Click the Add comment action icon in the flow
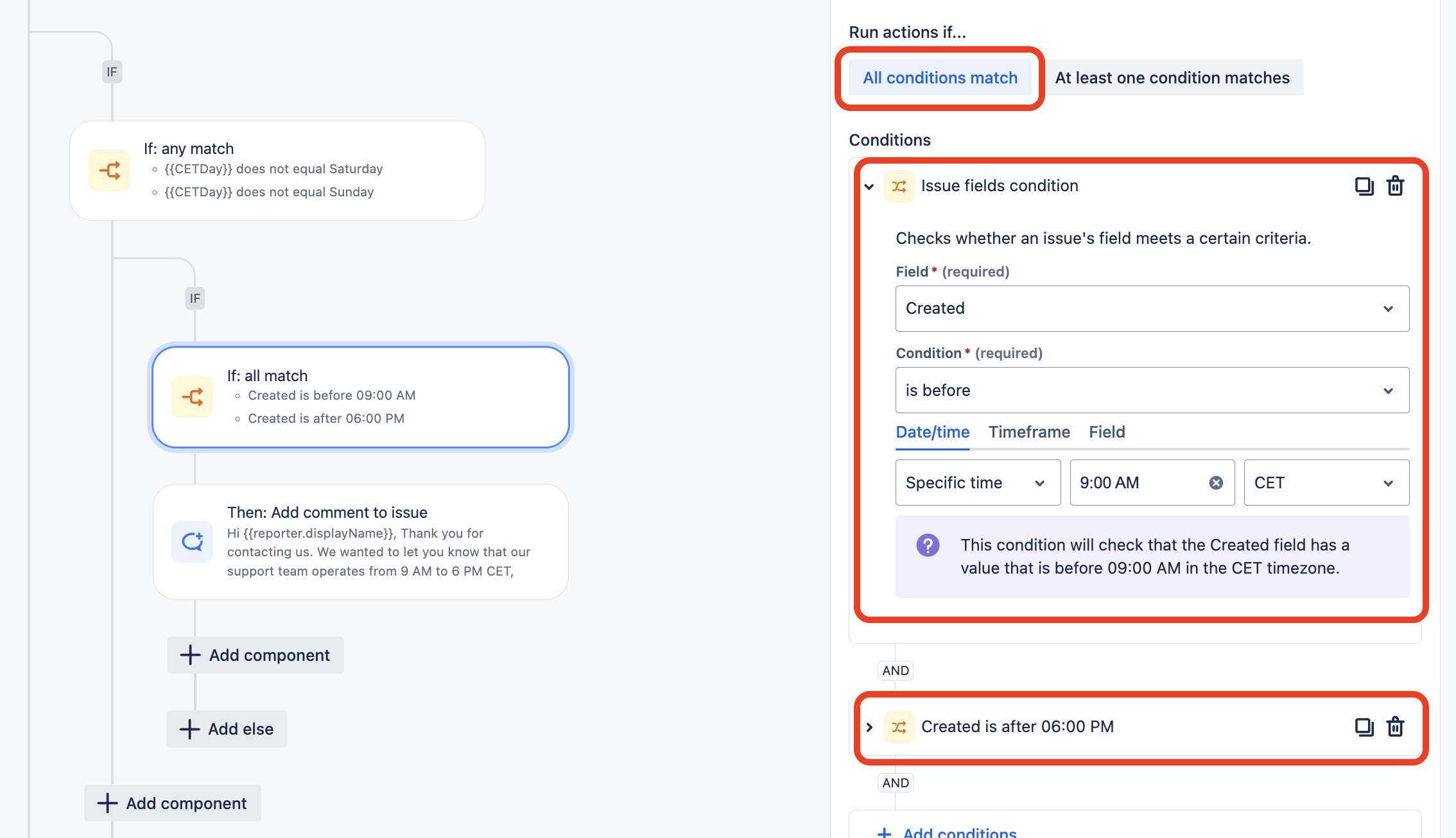1456x838 pixels. (x=191, y=542)
